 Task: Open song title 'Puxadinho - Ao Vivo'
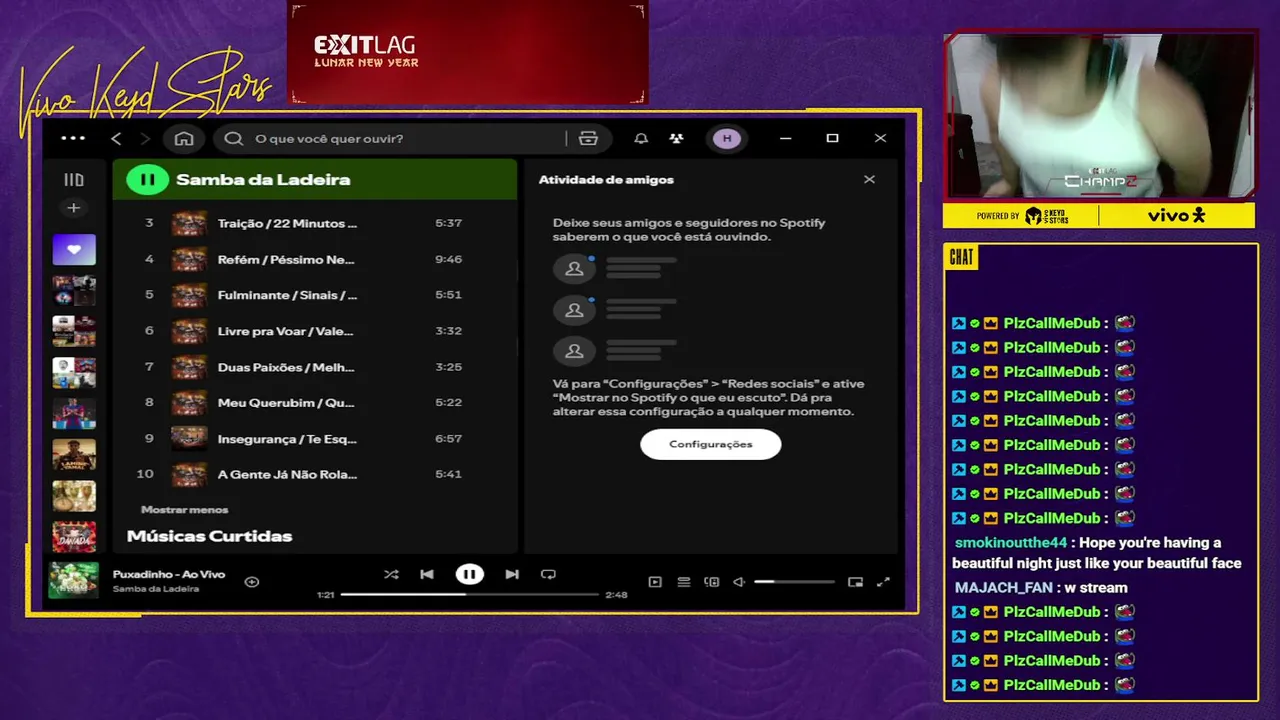[x=168, y=574]
